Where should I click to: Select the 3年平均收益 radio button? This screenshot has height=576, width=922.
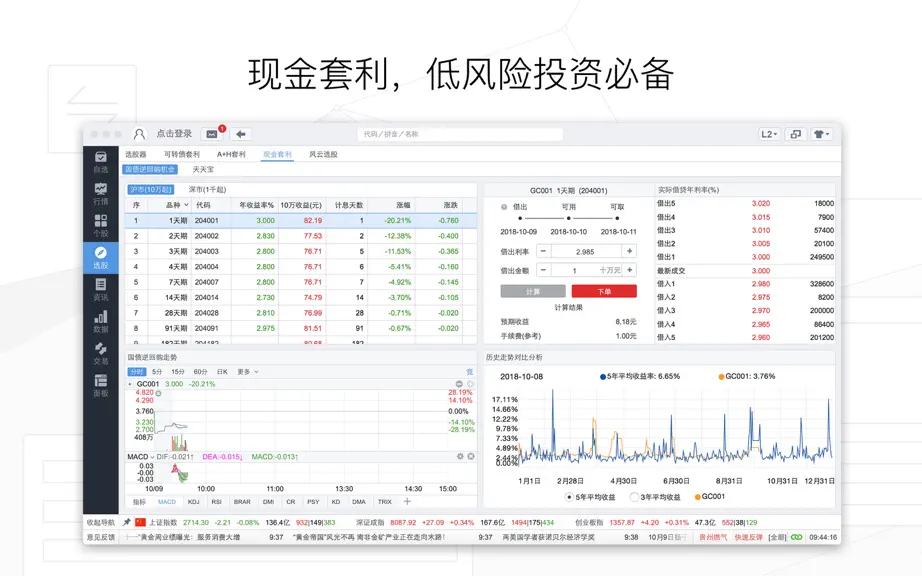point(634,497)
